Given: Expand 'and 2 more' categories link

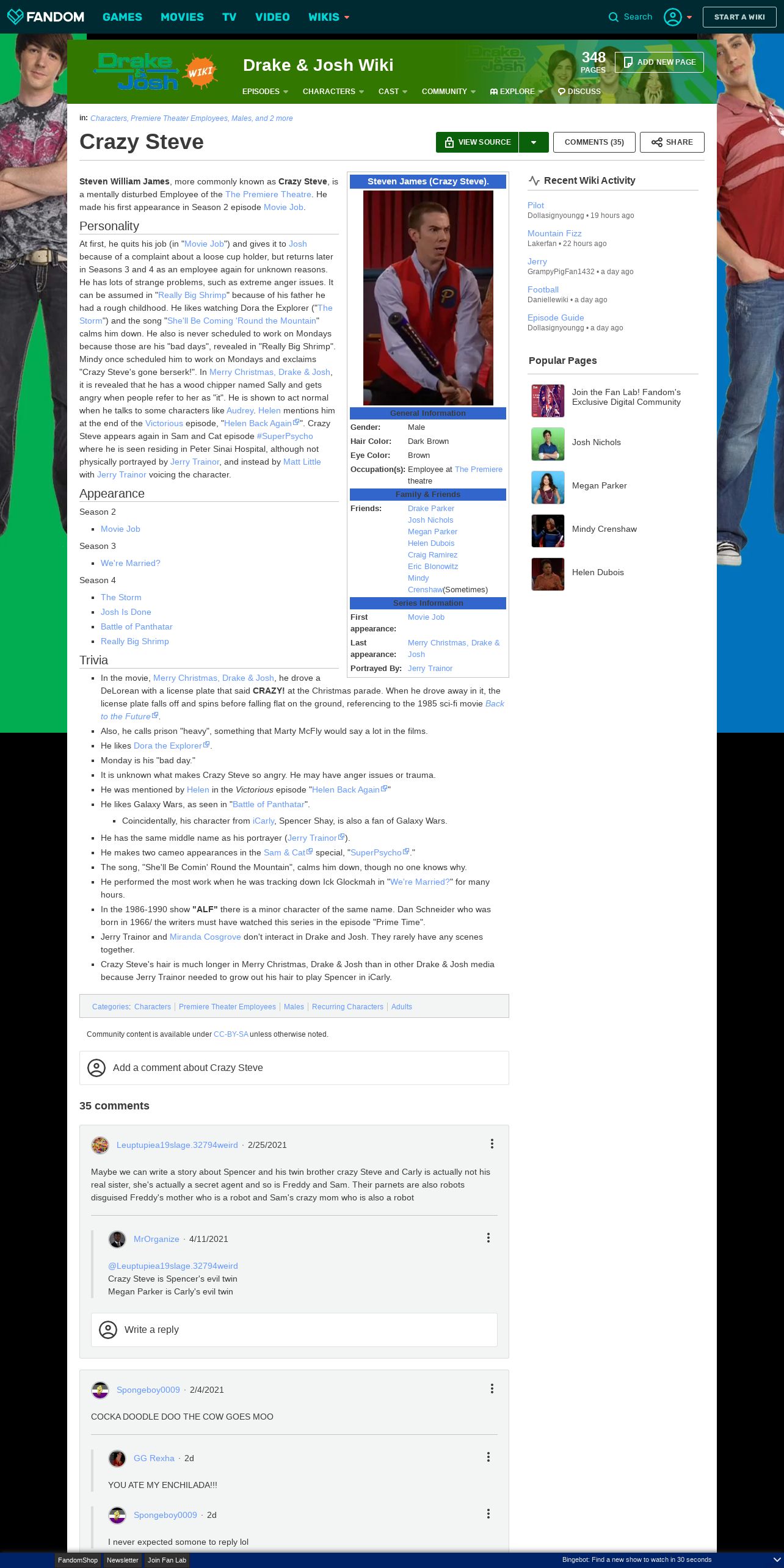Looking at the screenshot, I should point(274,118).
